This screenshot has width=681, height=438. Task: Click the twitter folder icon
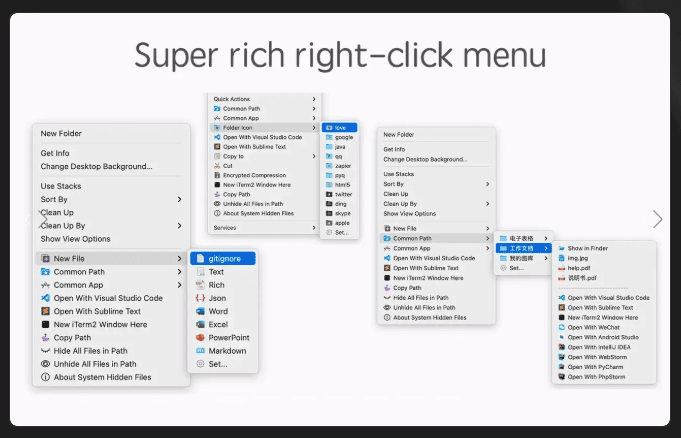[x=329, y=194]
